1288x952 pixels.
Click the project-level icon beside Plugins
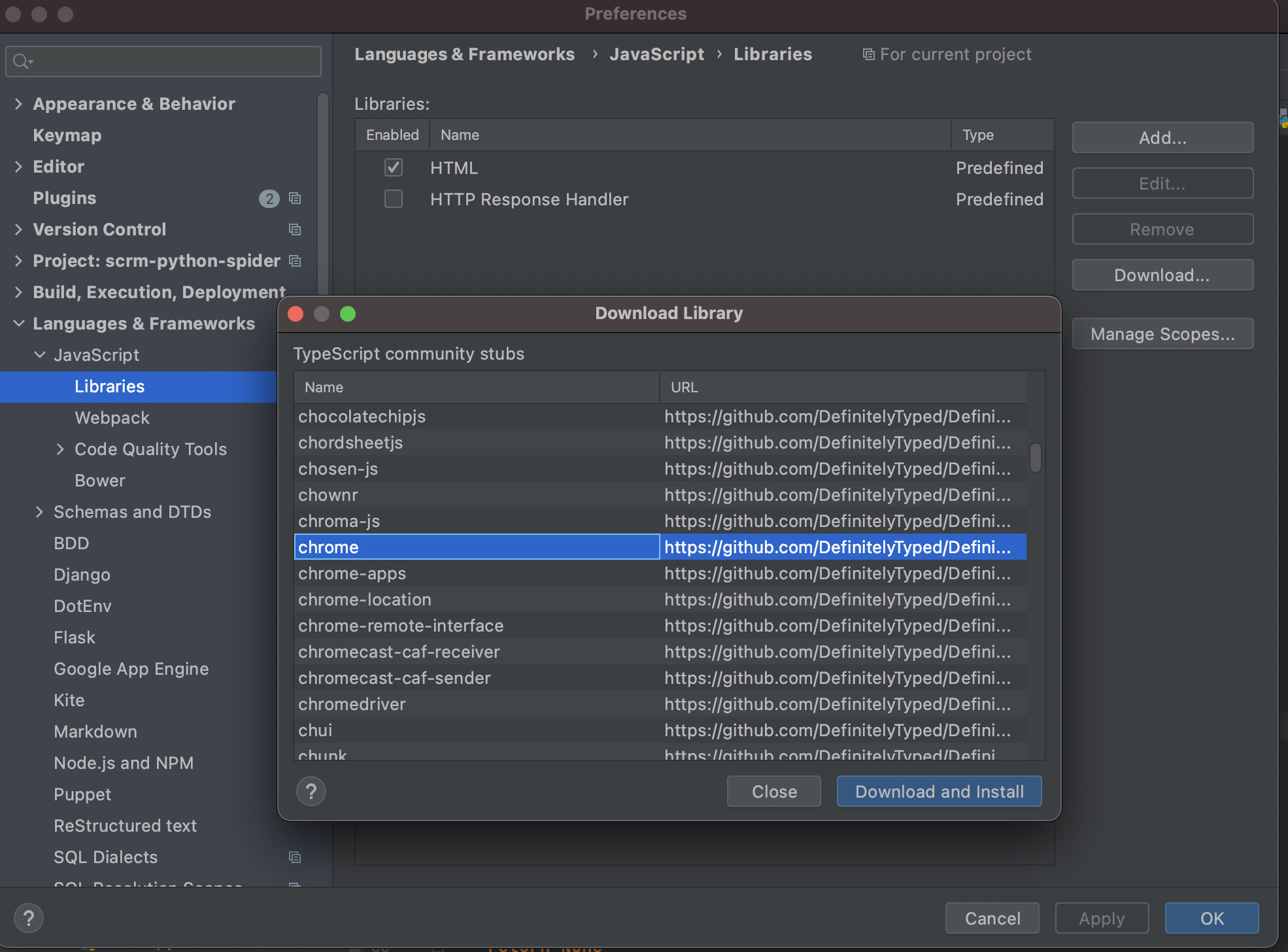tap(295, 198)
